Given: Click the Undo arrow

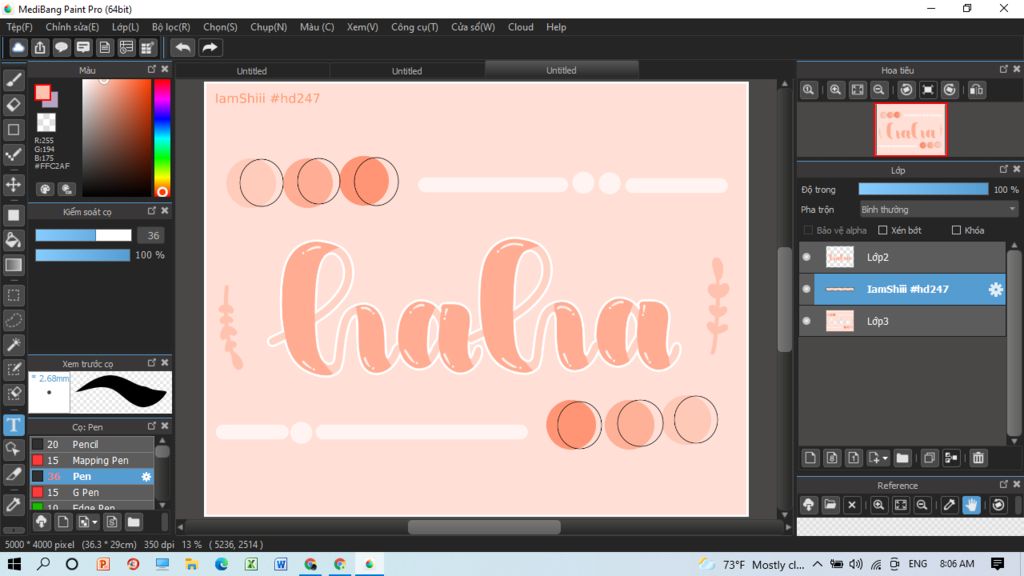Looking at the screenshot, I should pyautogui.click(x=183, y=48).
